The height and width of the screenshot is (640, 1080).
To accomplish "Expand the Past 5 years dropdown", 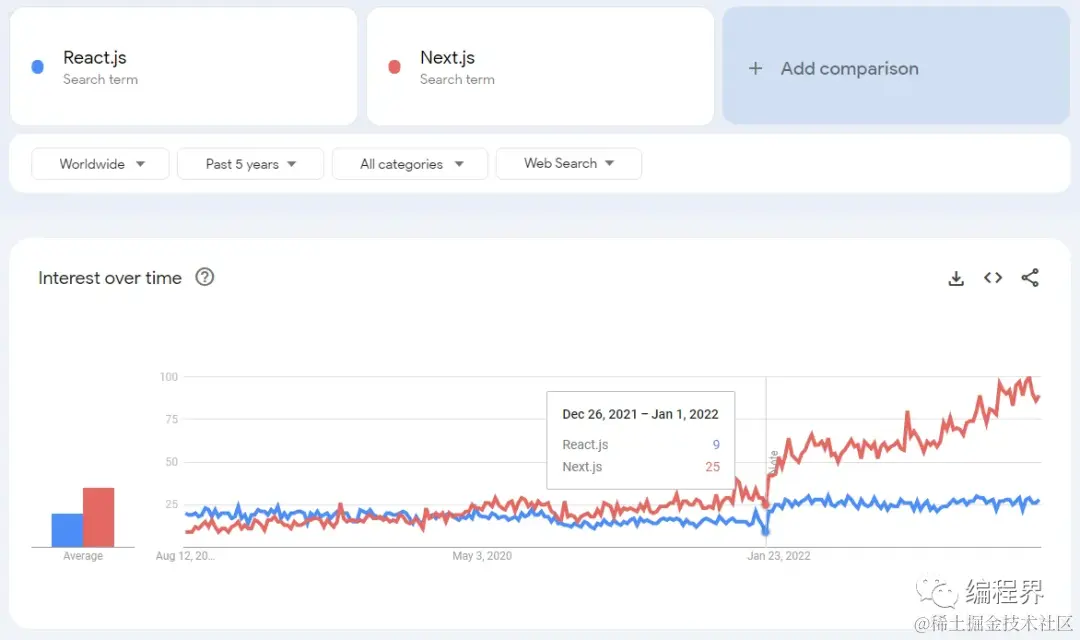I will 250,164.
